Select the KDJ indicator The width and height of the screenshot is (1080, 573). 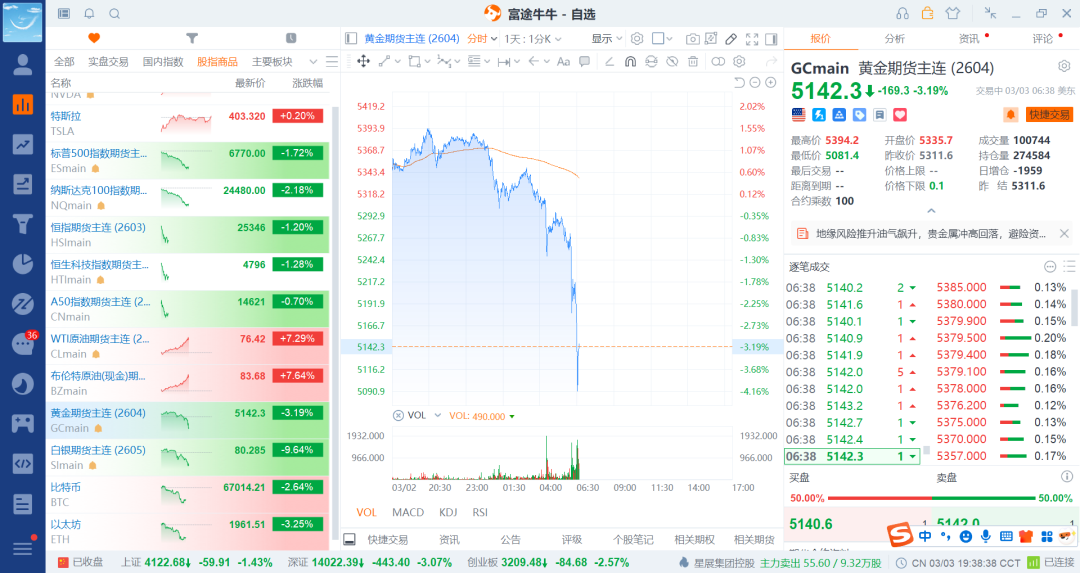[x=448, y=512]
